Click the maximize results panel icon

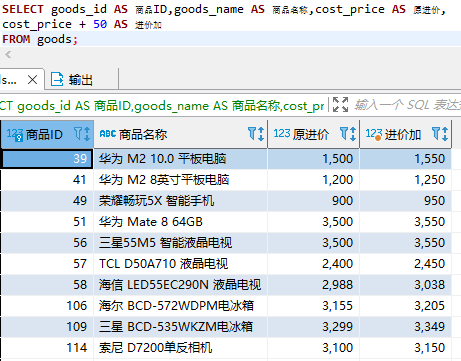(x=340, y=105)
